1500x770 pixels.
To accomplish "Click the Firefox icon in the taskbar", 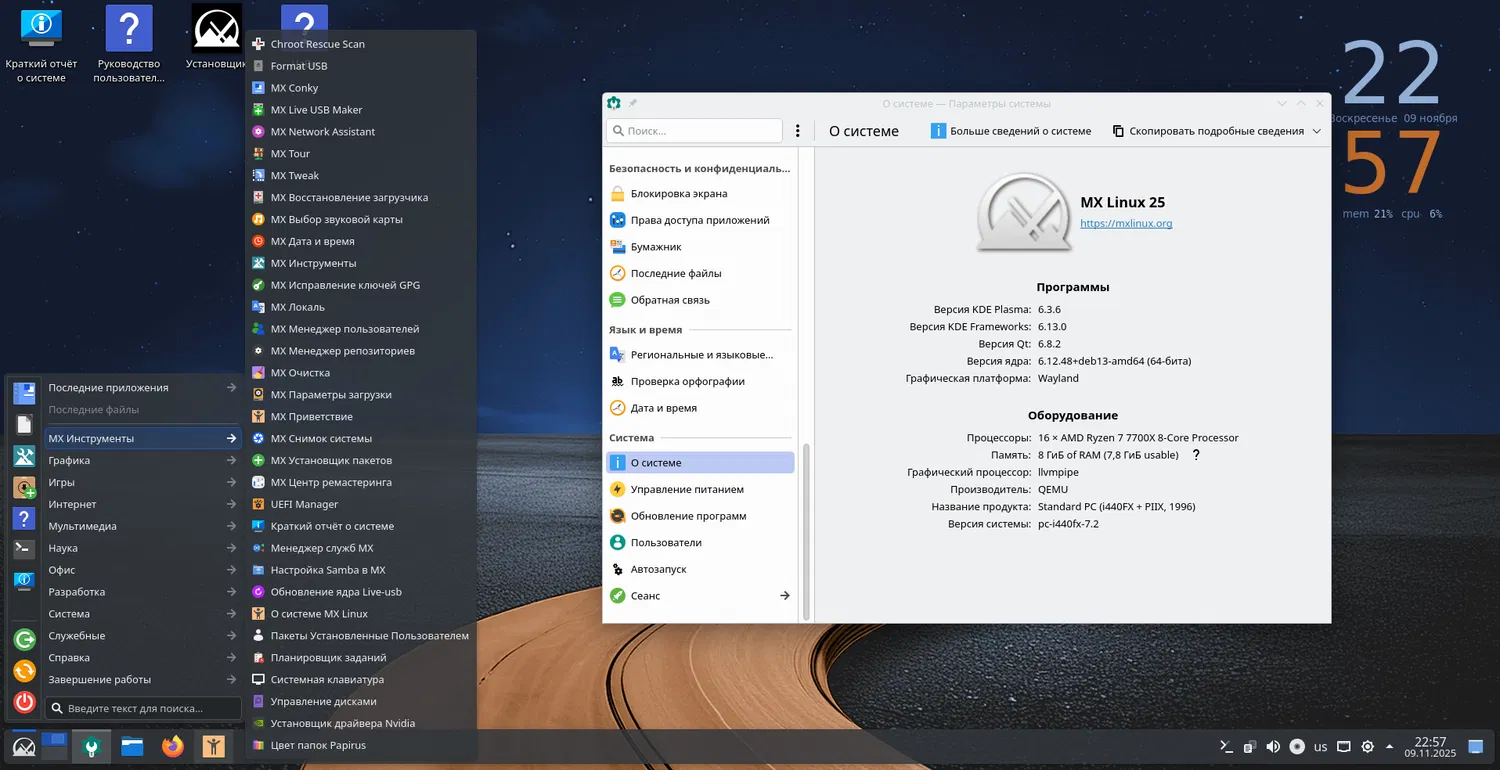I will (x=173, y=746).
